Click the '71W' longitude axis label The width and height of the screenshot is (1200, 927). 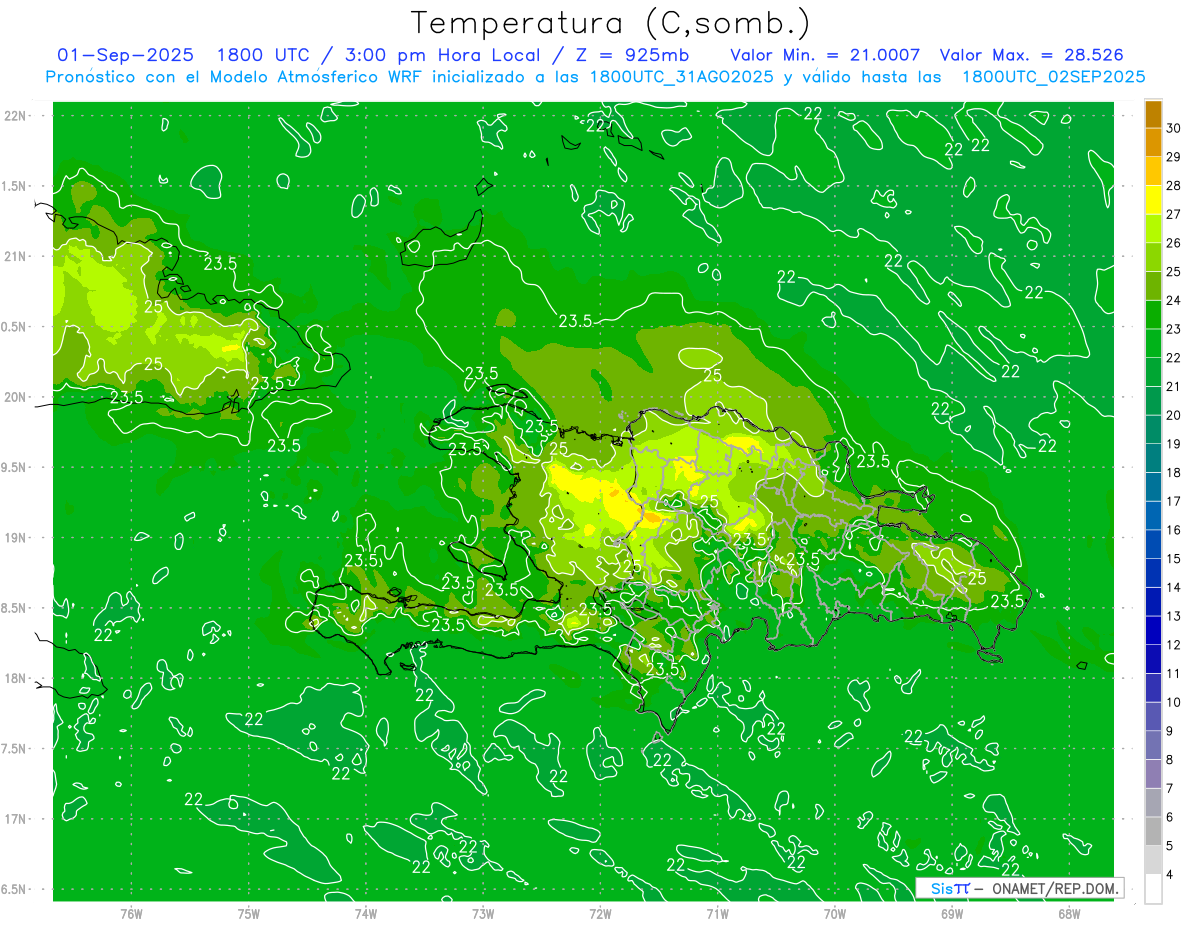[717, 913]
